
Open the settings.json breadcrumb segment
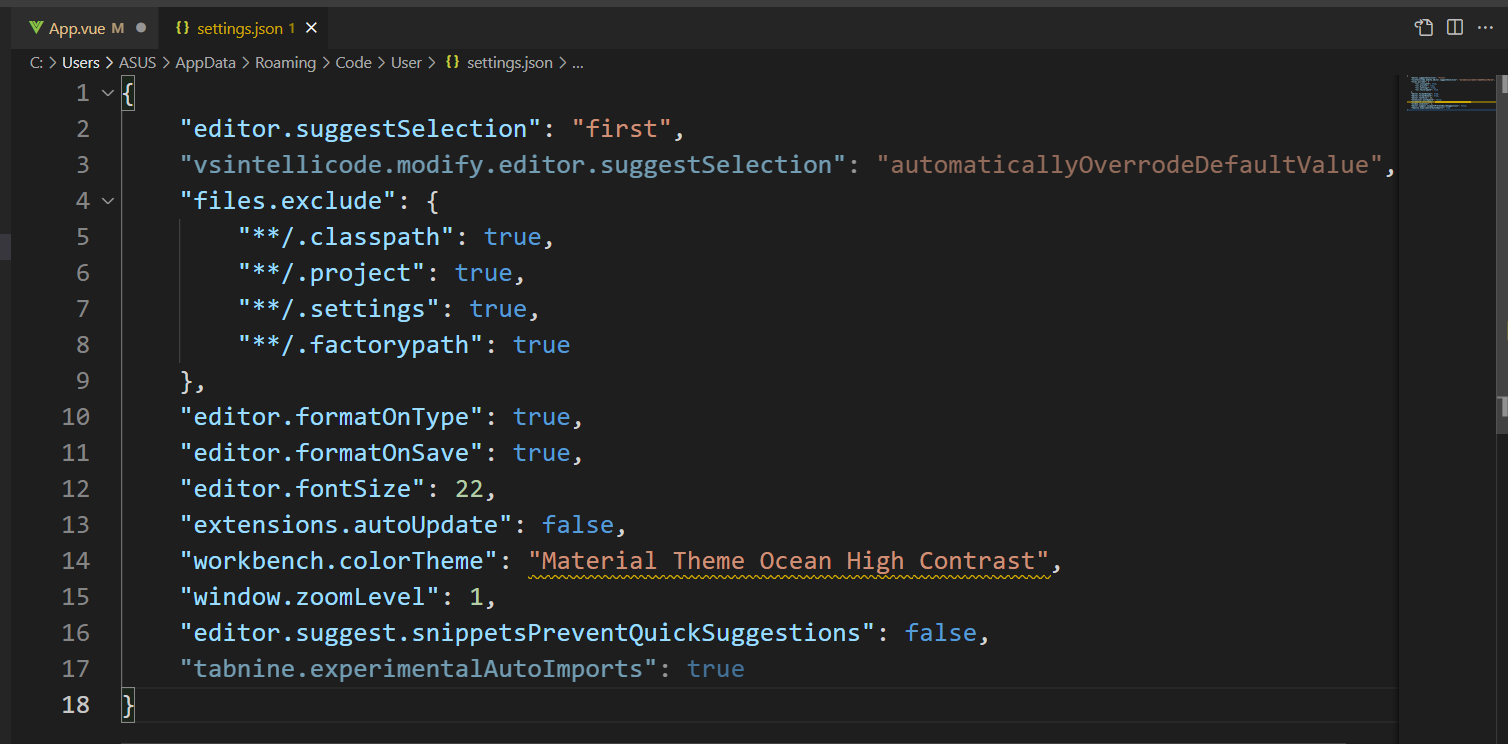click(x=499, y=62)
